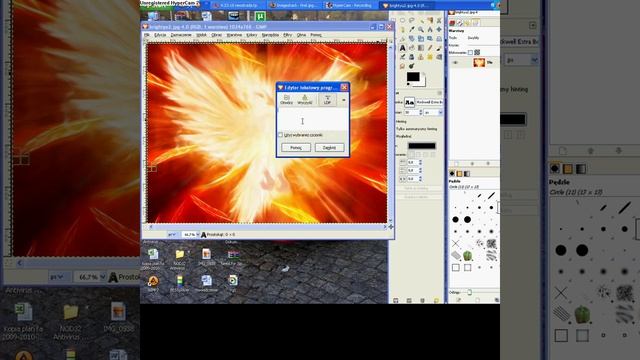Select the Perspective tool

tap(439, 39)
